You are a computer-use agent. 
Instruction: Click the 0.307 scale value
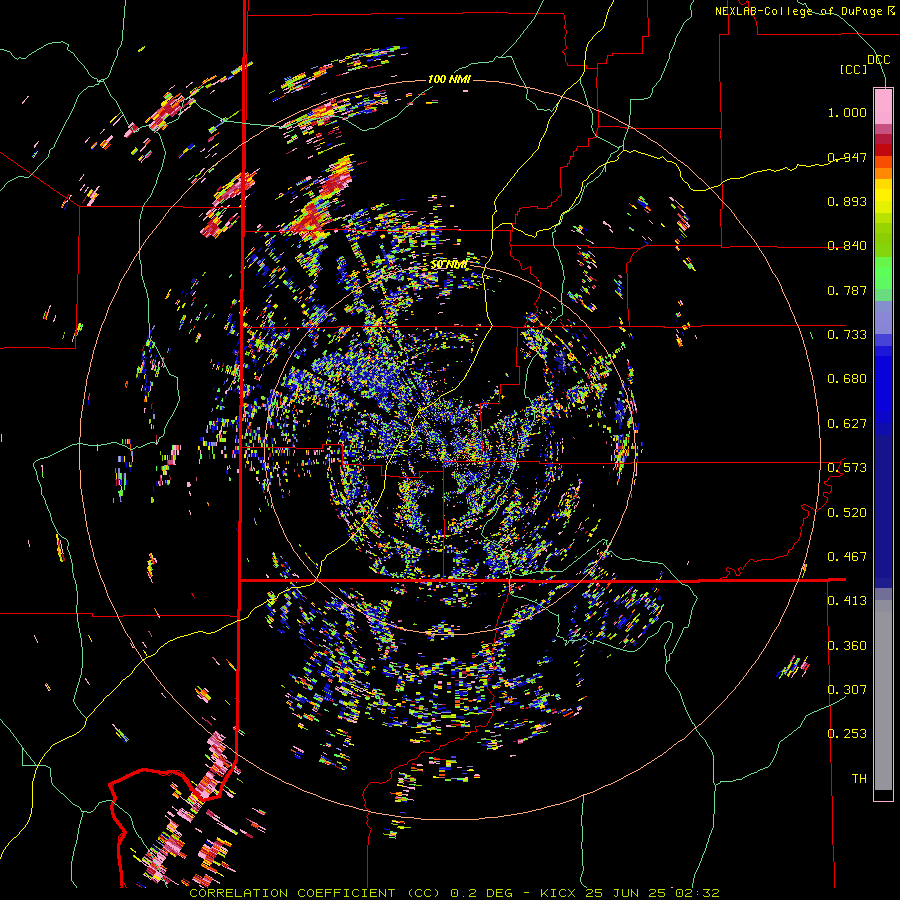coord(847,689)
